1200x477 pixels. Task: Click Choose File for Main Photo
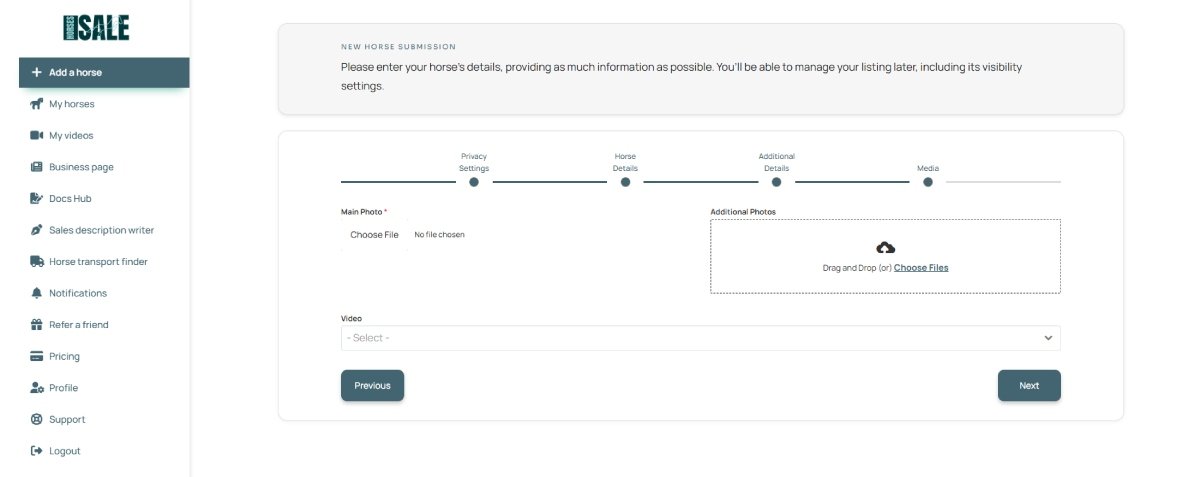(x=374, y=235)
